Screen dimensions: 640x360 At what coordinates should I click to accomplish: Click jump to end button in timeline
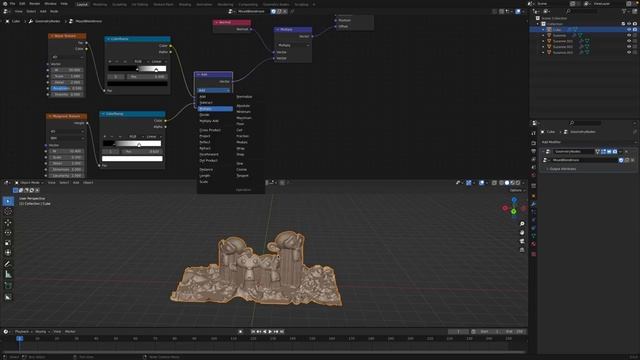282,332
